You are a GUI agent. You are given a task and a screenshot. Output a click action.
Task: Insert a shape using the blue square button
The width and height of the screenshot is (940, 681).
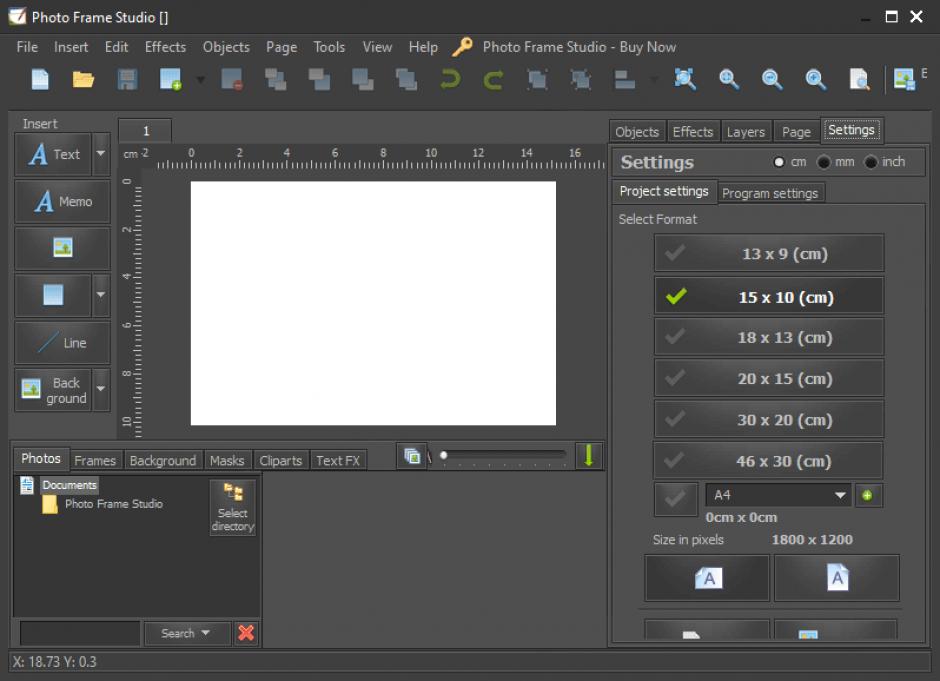tap(53, 295)
